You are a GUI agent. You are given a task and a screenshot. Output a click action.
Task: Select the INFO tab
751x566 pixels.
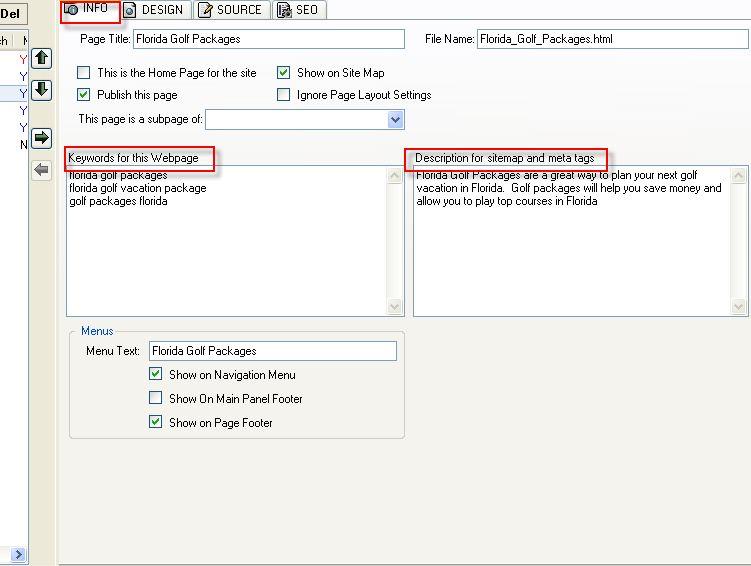coord(89,10)
